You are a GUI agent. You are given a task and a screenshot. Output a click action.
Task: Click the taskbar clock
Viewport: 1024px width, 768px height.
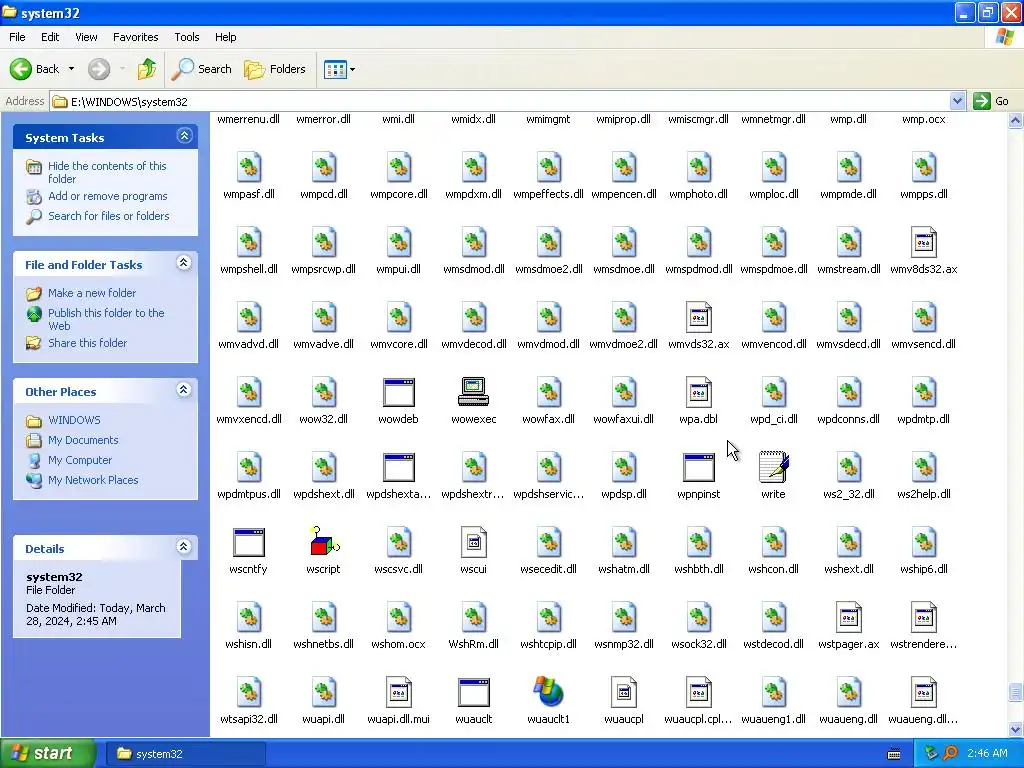coord(987,753)
